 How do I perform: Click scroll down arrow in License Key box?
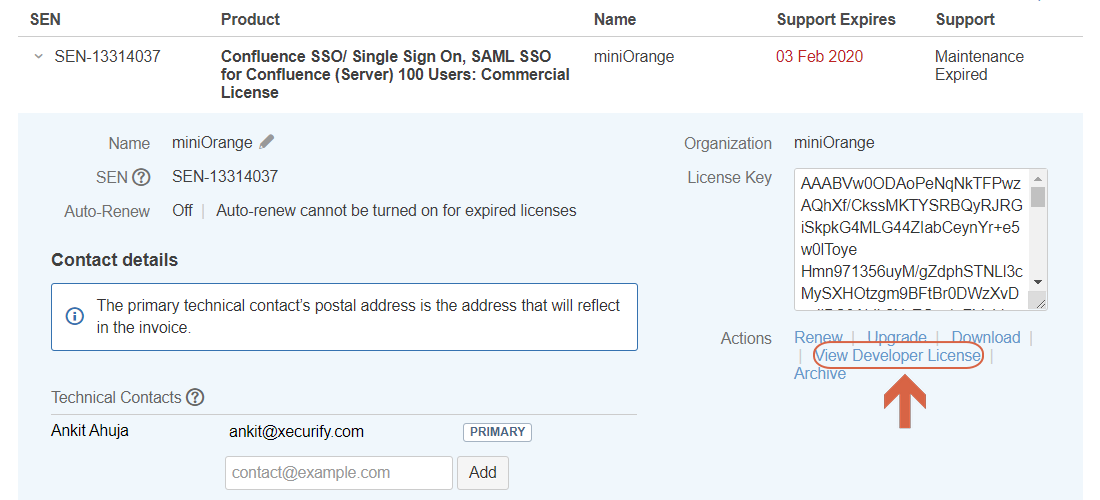pos(1038,282)
